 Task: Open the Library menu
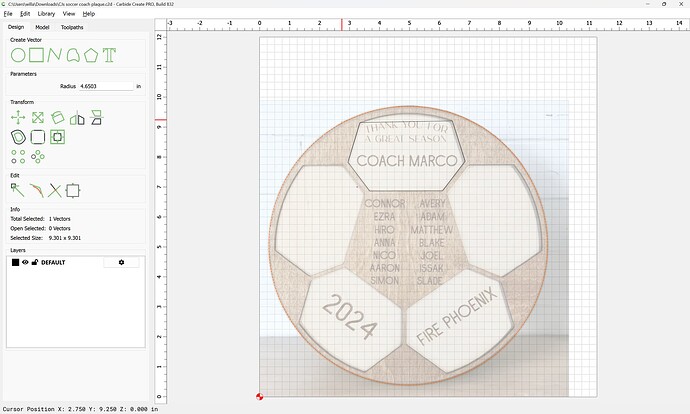point(46,14)
